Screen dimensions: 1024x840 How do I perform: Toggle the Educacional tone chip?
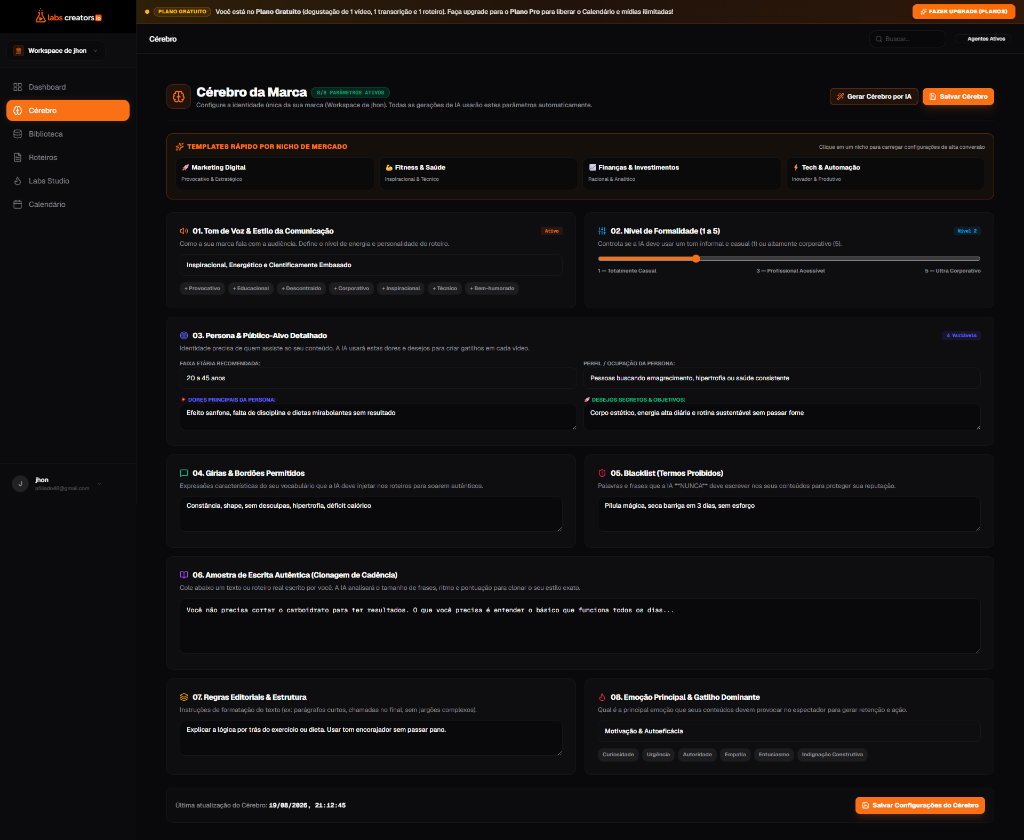pos(251,289)
